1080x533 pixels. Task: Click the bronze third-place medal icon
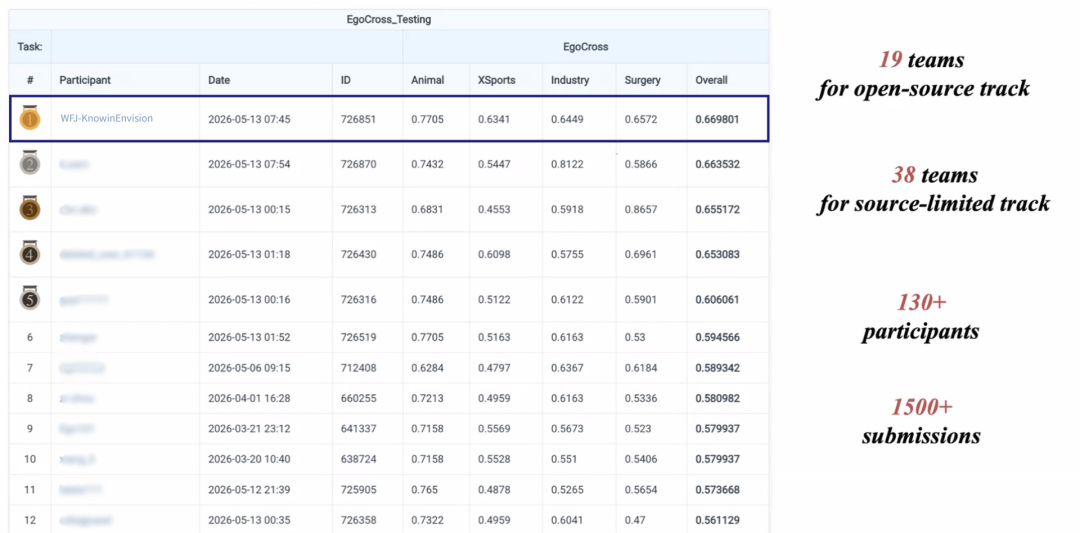(x=30, y=208)
